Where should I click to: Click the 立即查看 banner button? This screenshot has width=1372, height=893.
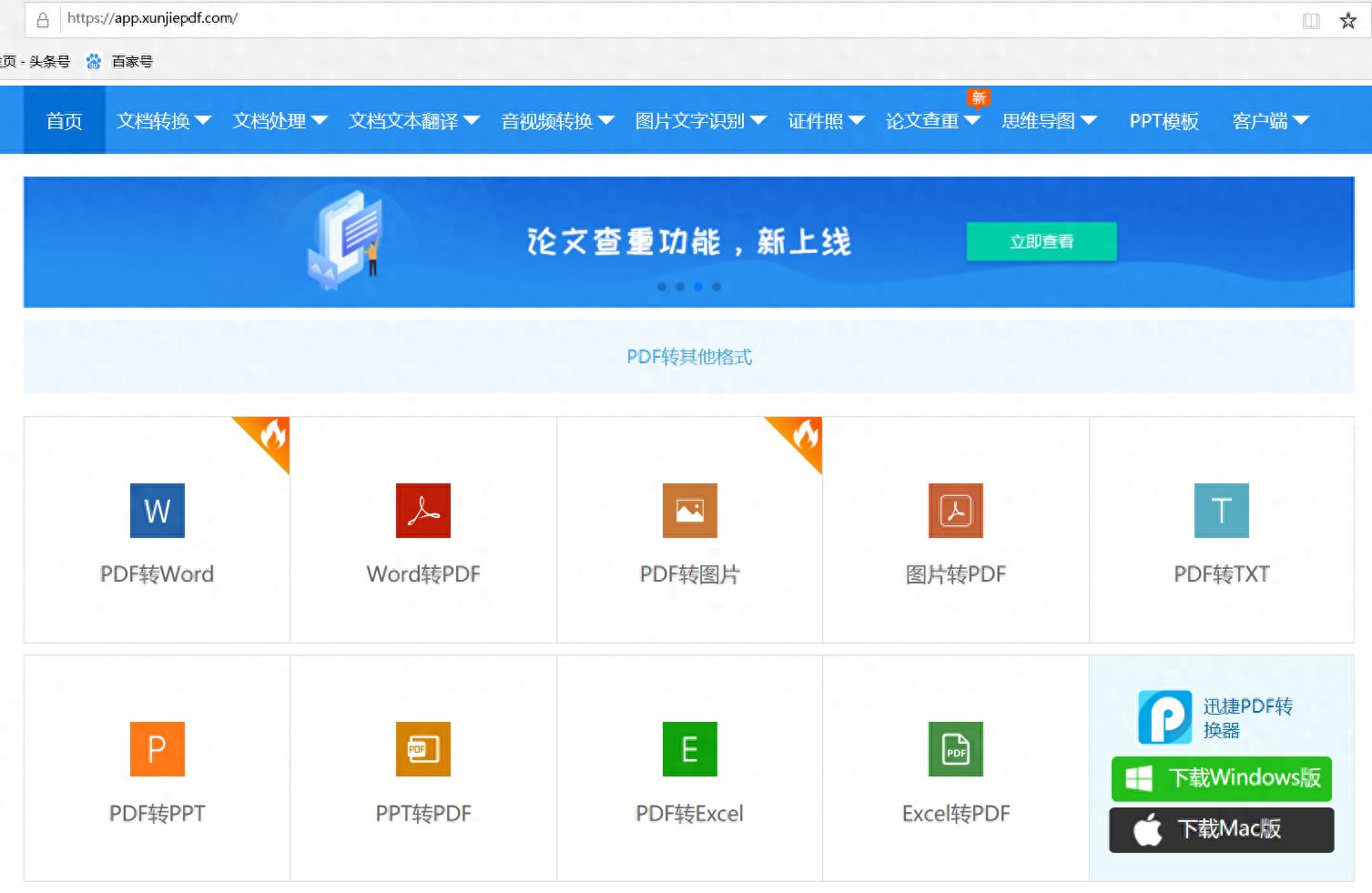click(x=1041, y=241)
